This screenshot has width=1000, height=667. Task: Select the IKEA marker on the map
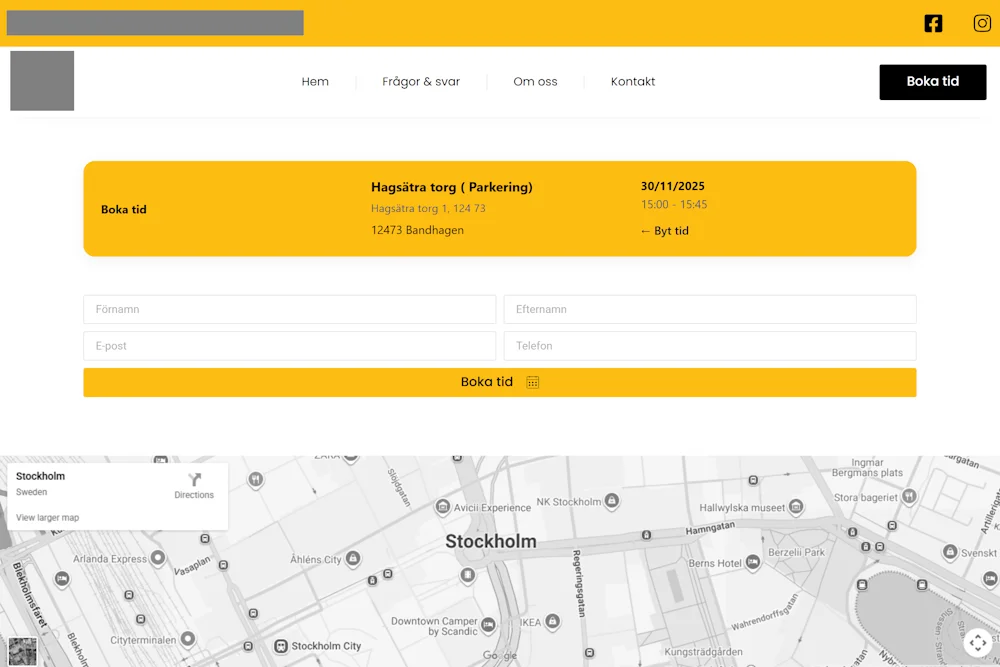point(555,620)
